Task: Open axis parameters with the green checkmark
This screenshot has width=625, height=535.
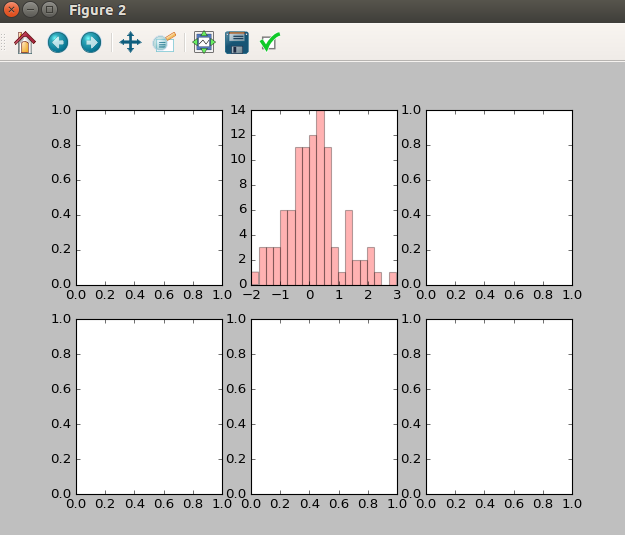Action: pos(270,42)
